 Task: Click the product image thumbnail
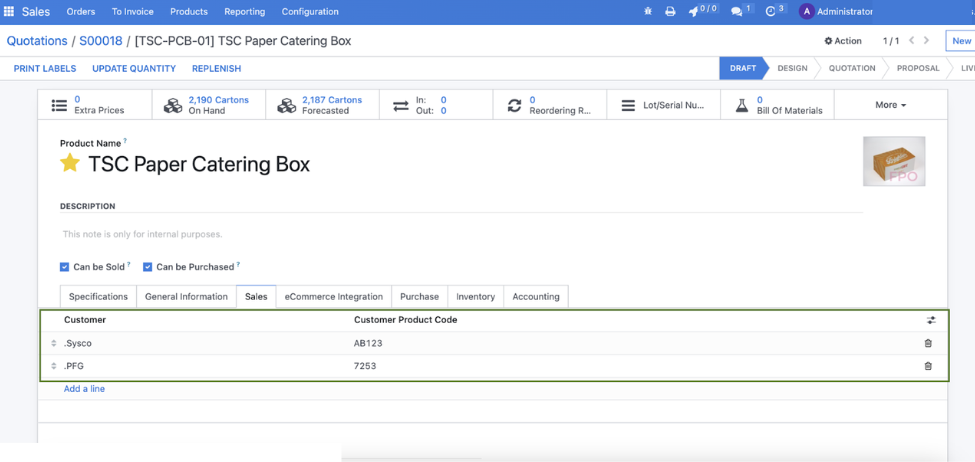pos(894,161)
